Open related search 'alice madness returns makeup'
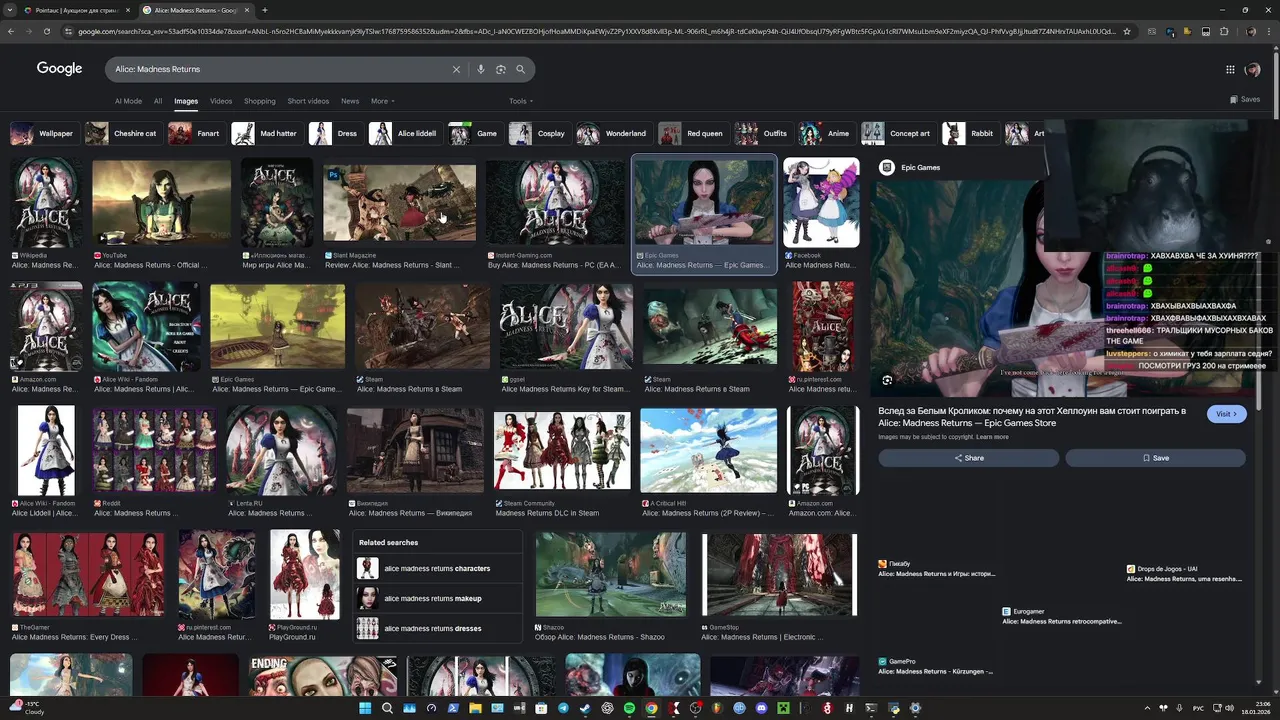 point(437,599)
